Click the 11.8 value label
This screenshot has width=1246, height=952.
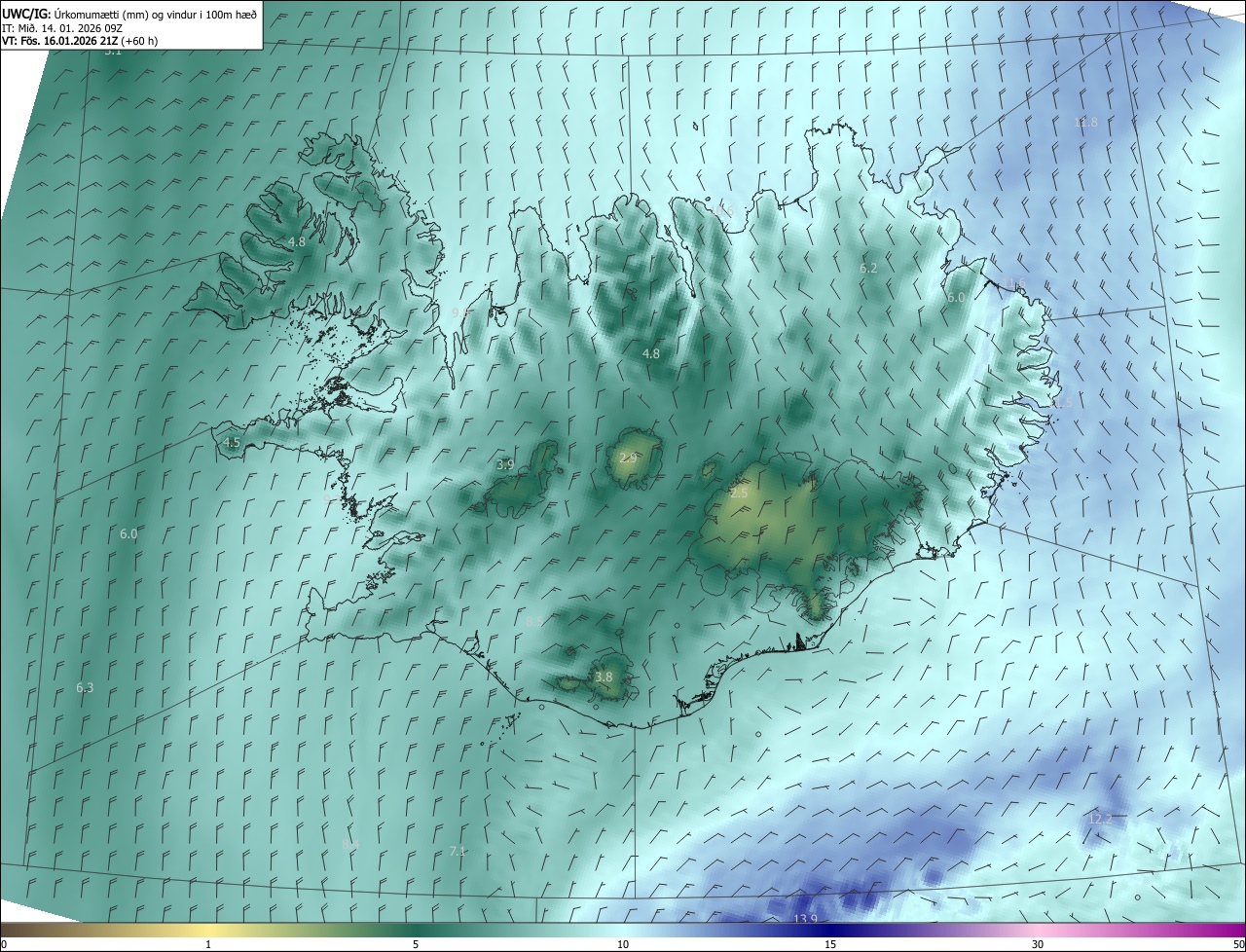tap(1085, 123)
